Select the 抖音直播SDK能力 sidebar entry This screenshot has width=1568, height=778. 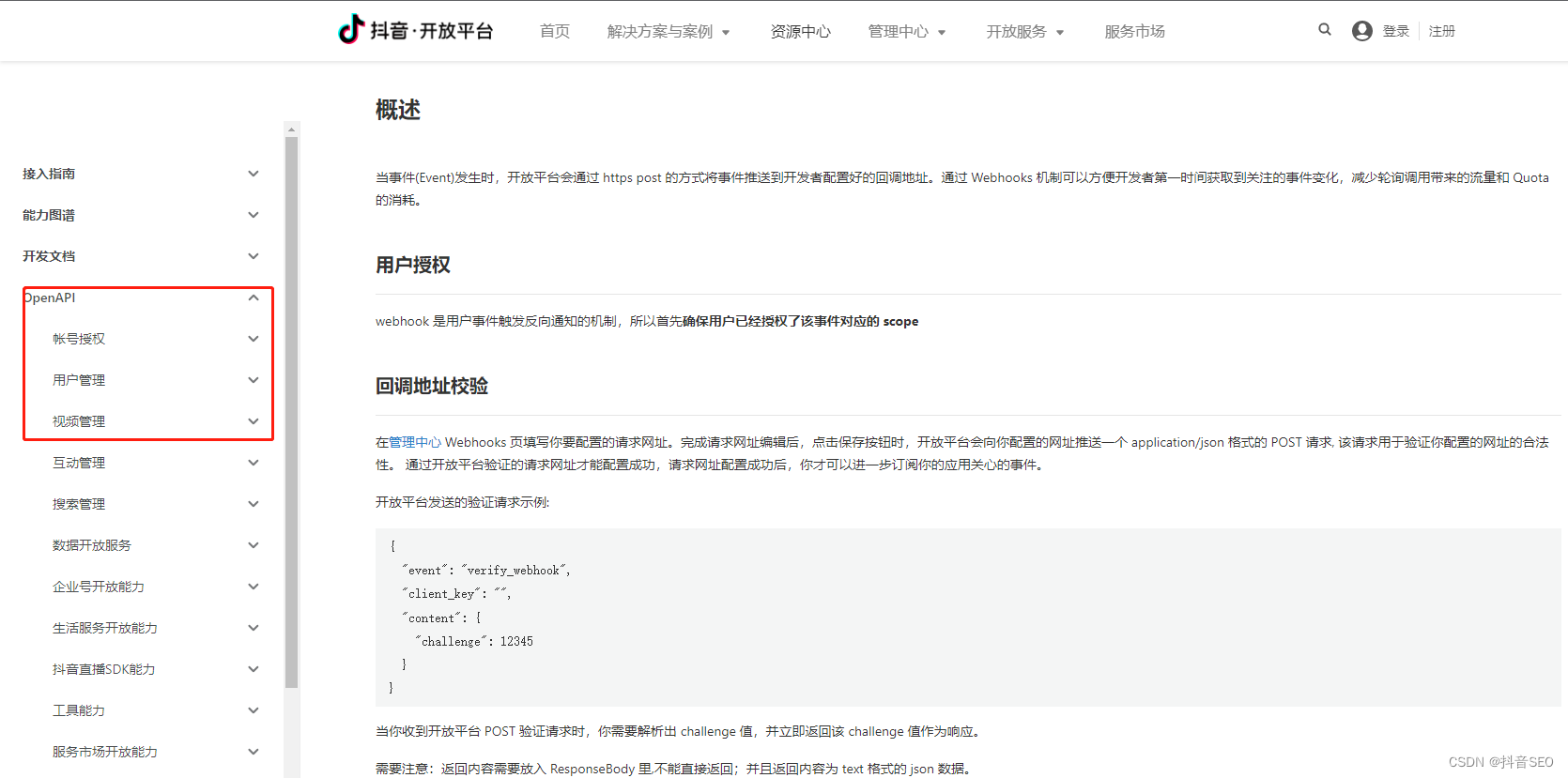pyautogui.click(x=104, y=669)
